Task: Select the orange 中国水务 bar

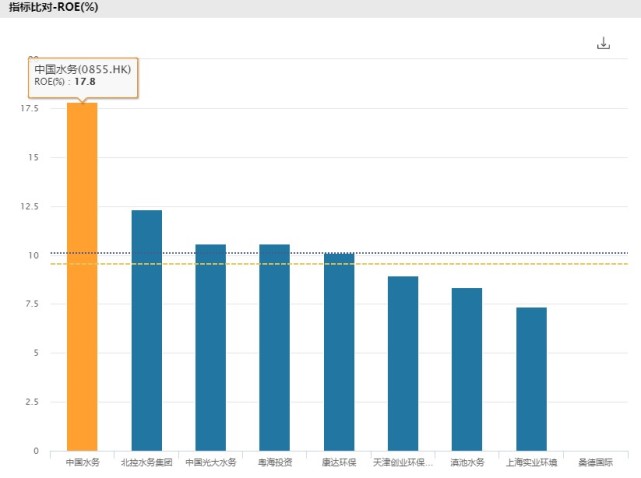Action: (82, 277)
